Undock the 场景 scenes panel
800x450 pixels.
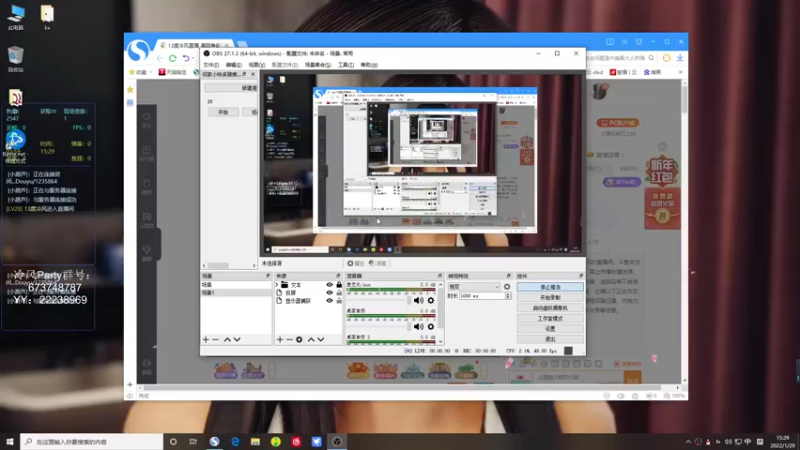268,276
